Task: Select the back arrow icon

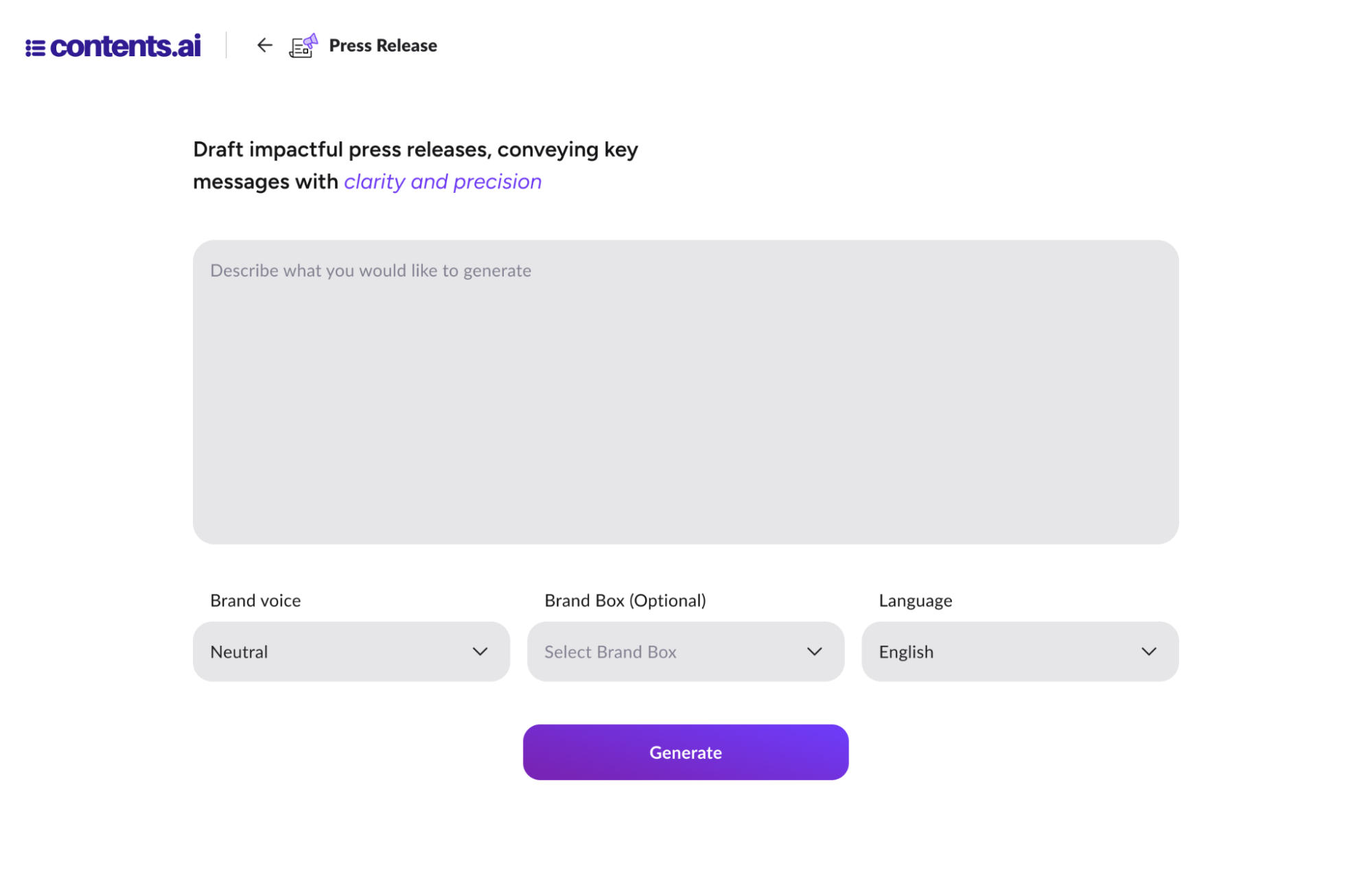Action: (x=264, y=45)
